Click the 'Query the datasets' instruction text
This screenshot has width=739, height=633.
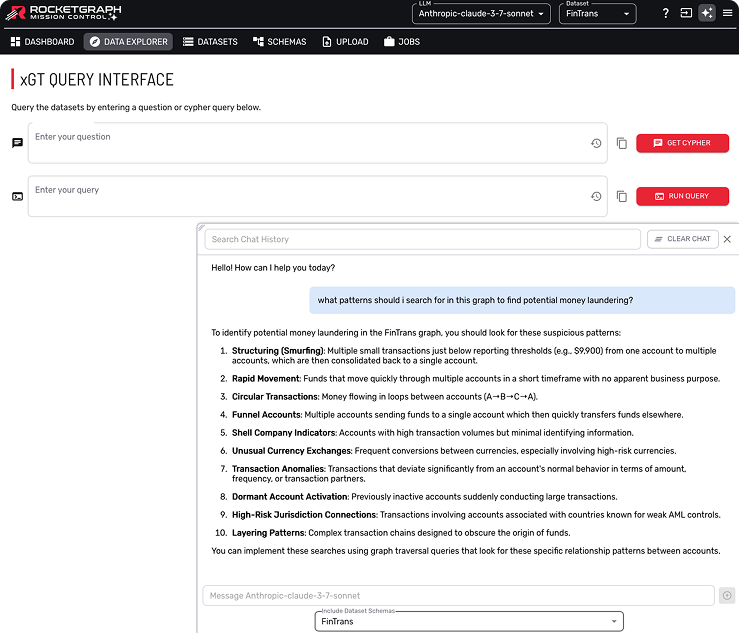[136, 107]
